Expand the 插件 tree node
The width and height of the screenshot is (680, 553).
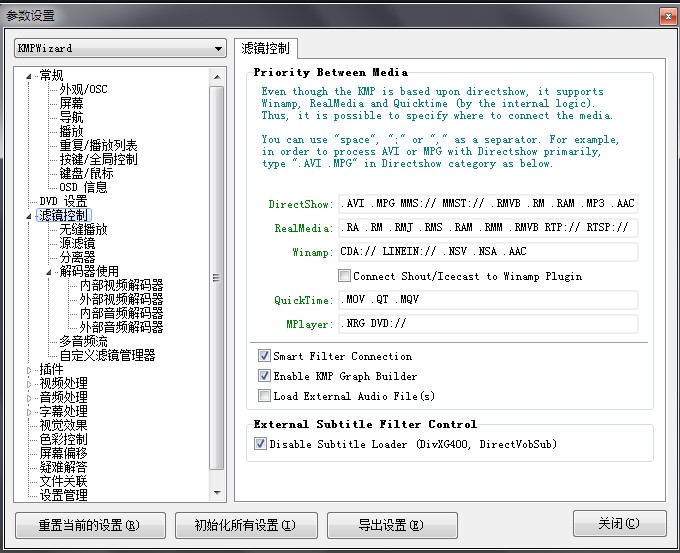[x=29, y=370]
